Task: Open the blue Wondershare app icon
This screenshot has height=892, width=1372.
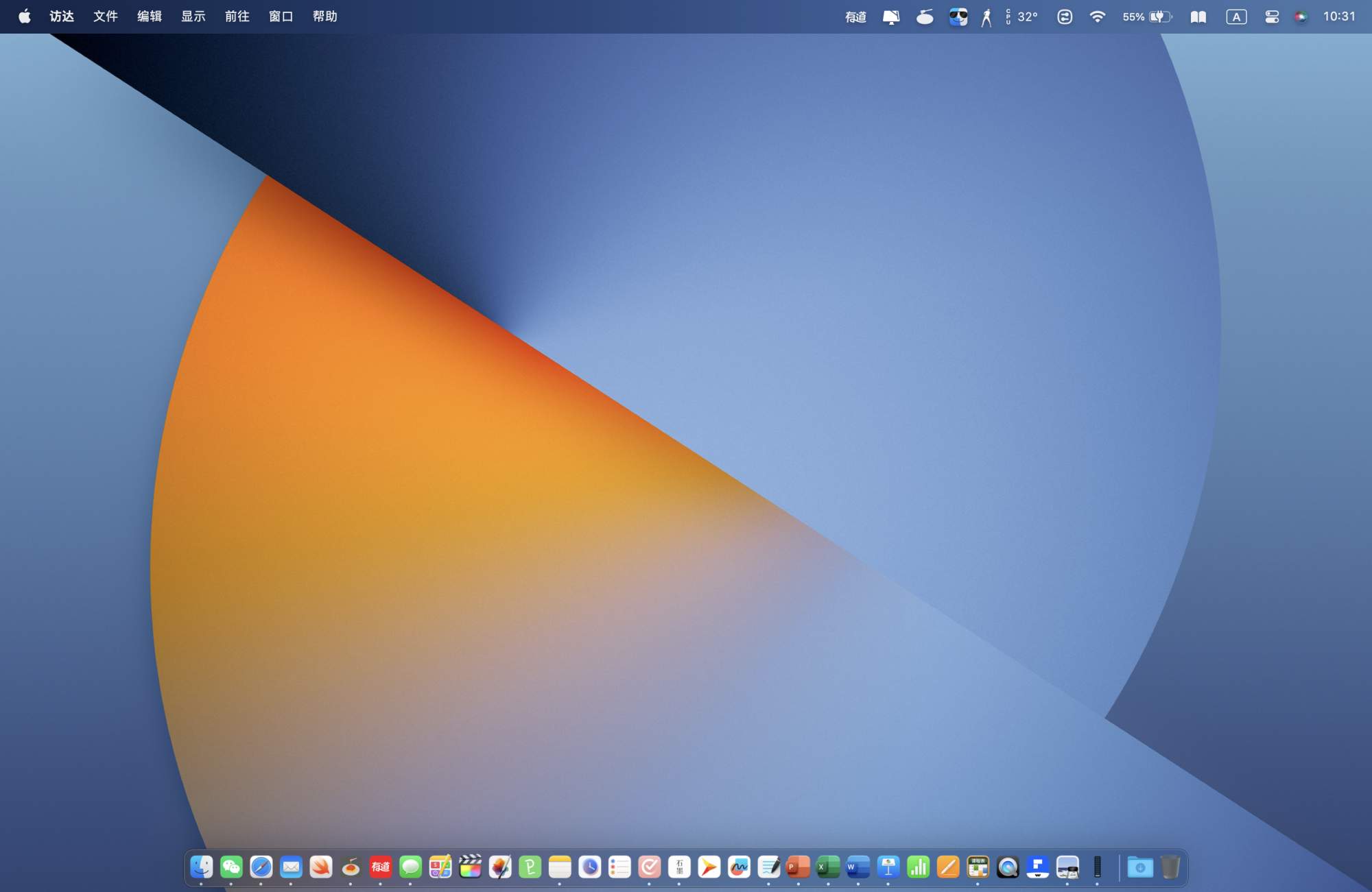Action: coord(1037,867)
